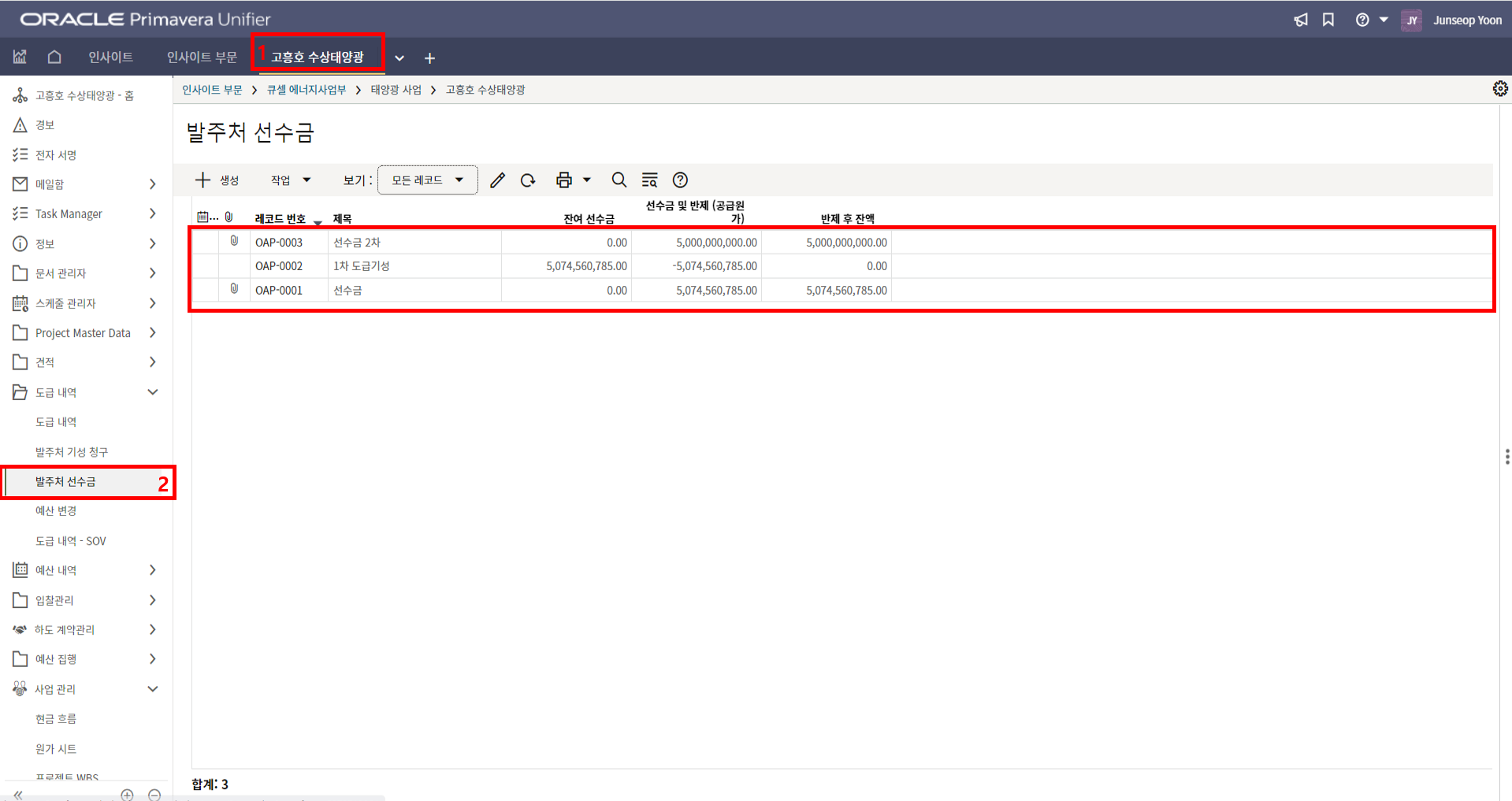Open the bookmarks icon in header
1512x801 pixels.
pyautogui.click(x=1328, y=20)
